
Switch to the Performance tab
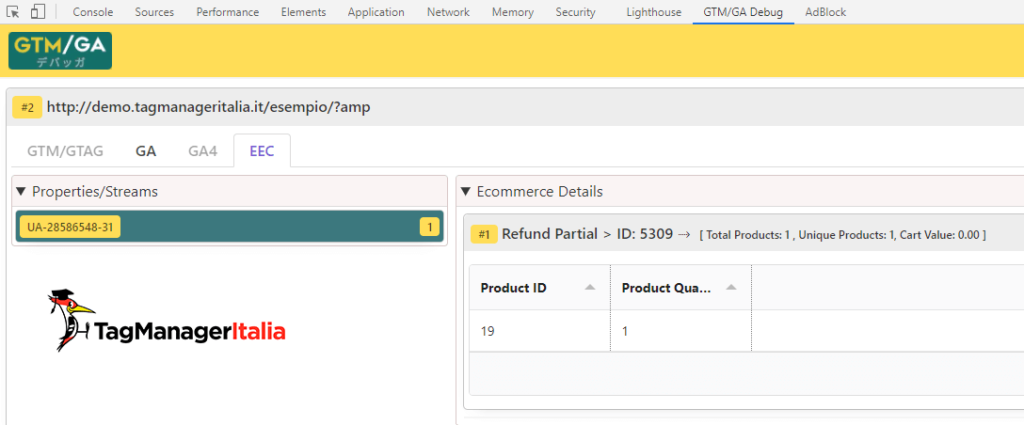click(x=227, y=12)
